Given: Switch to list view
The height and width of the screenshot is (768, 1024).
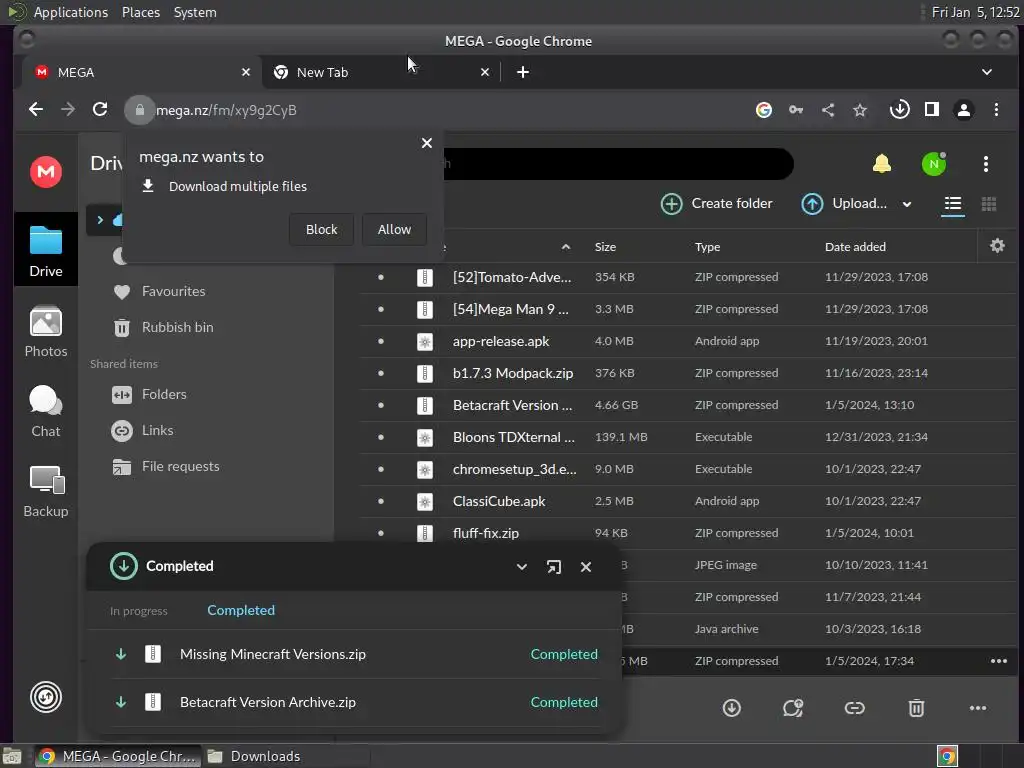Looking at the screenshot, I should coord(953,204).
